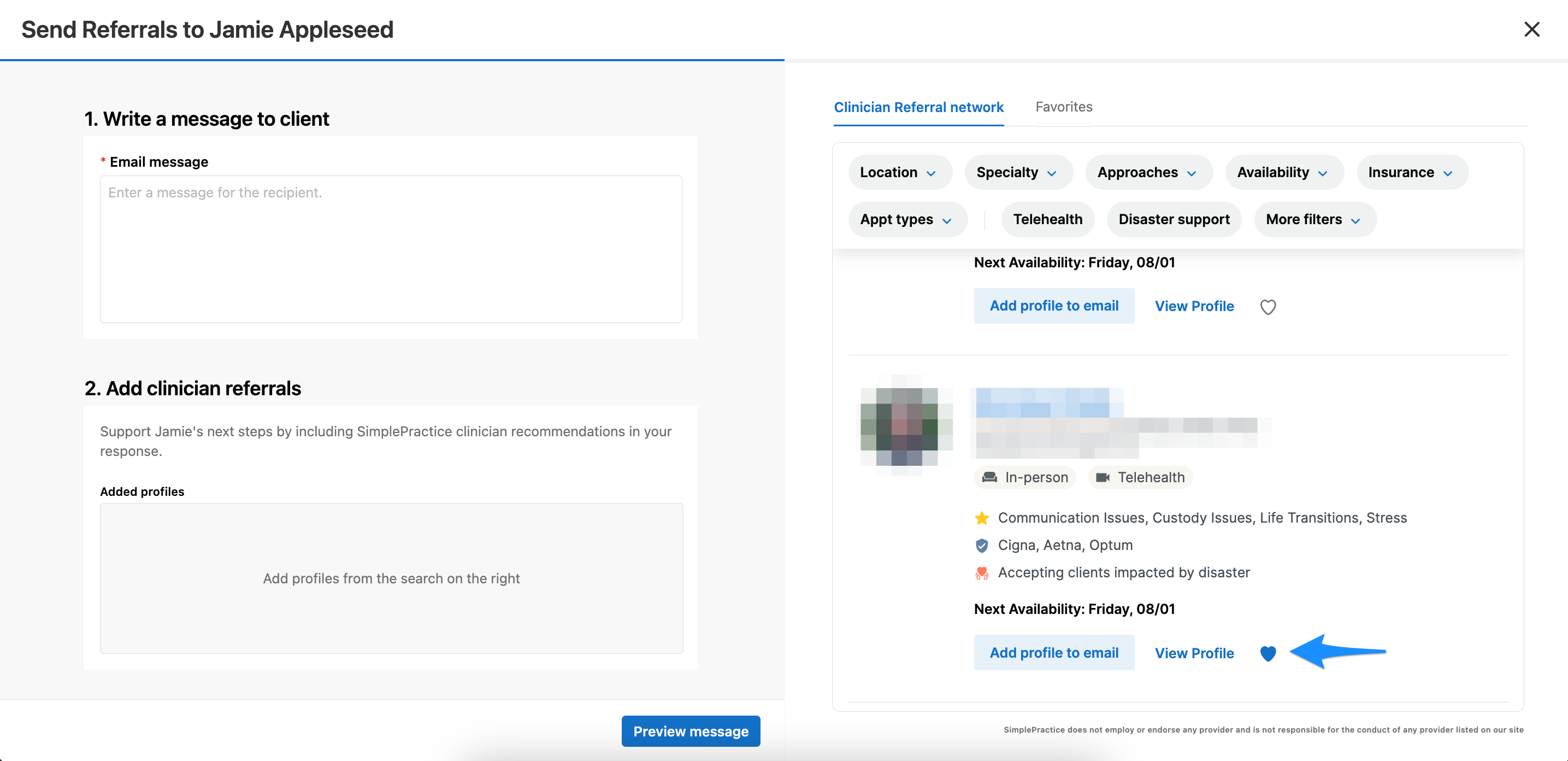The height and width of the screenshot is (761, 1568).
Task: Open the Appt types dropdown
Action: coord(907,219)
